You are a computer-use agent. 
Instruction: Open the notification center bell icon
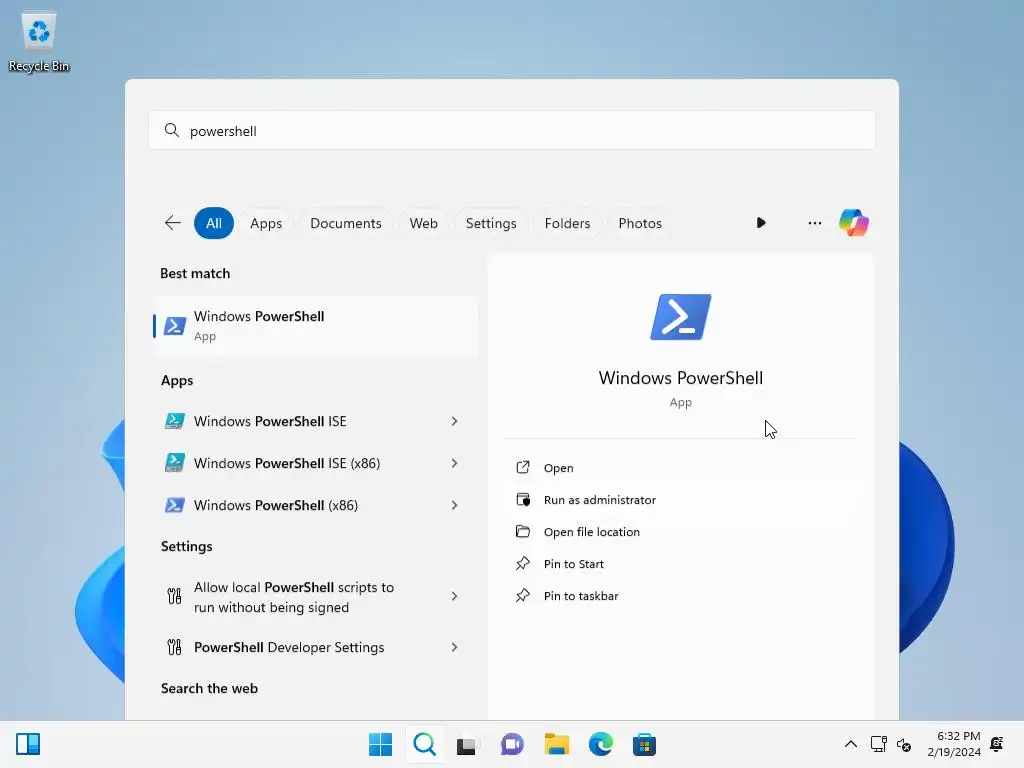pos(997,744)
